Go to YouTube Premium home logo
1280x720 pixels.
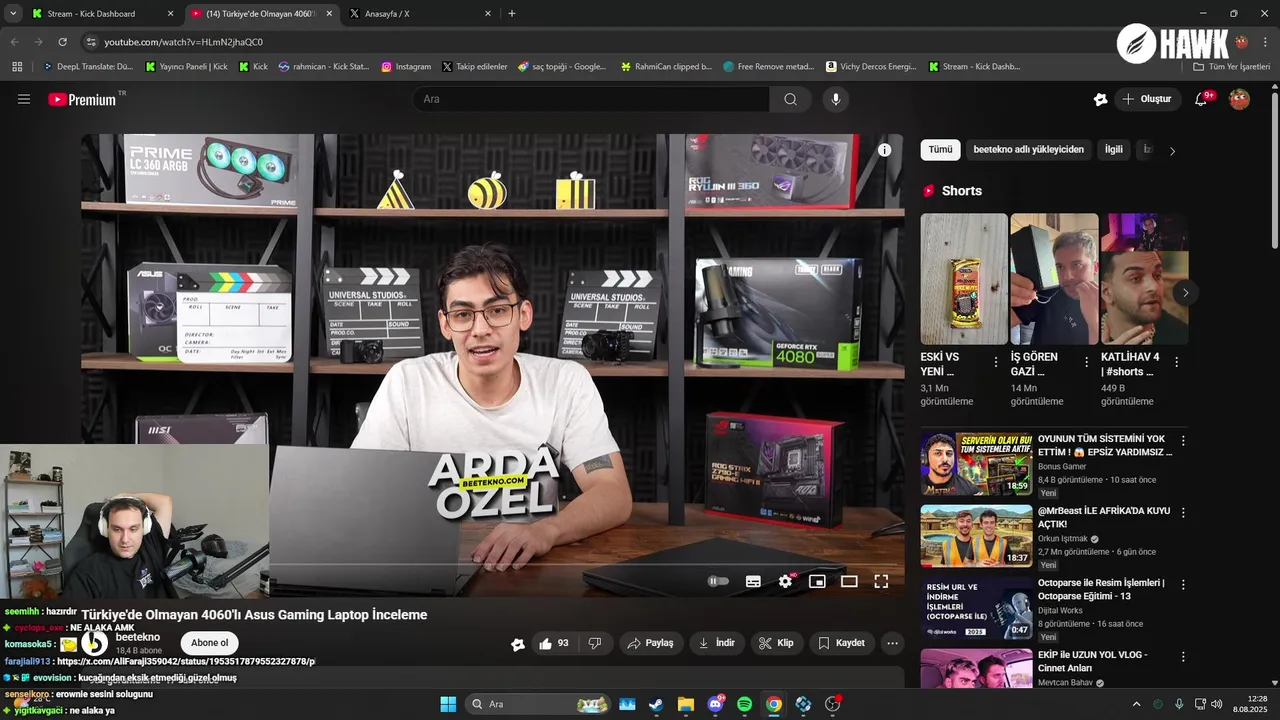82,99
